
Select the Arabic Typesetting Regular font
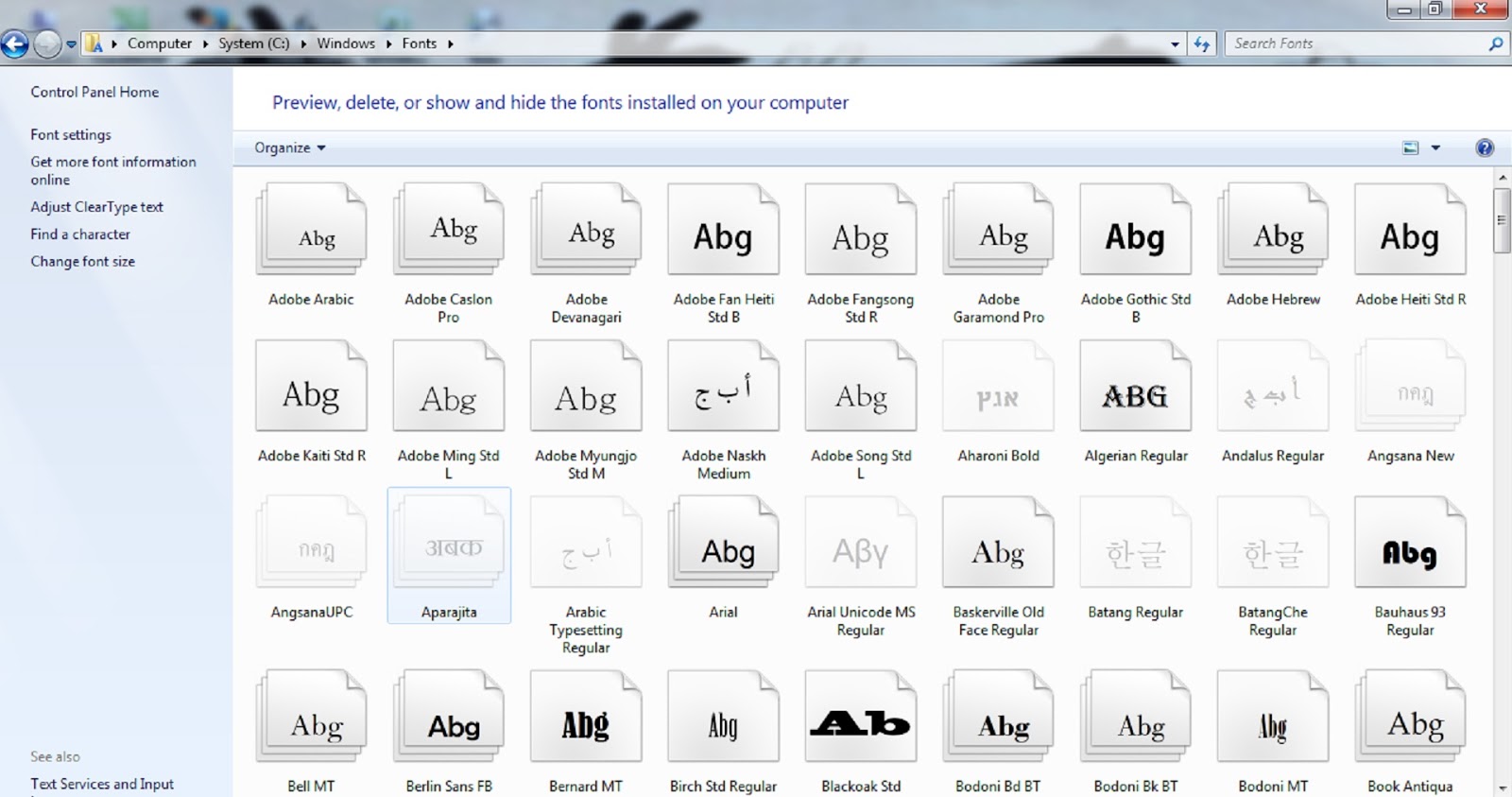(x=586, y=543)
